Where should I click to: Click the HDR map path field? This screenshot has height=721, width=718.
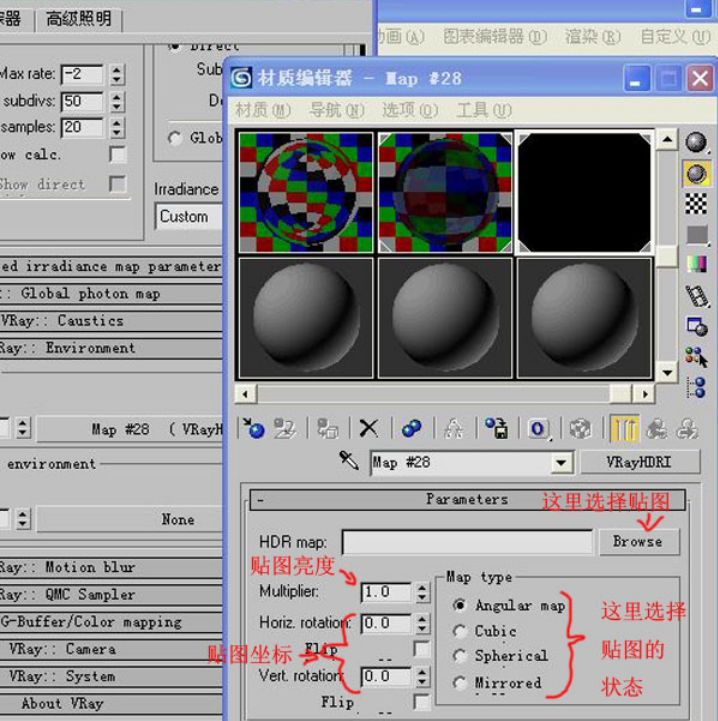pyautogui.click(x=468, y=542)
